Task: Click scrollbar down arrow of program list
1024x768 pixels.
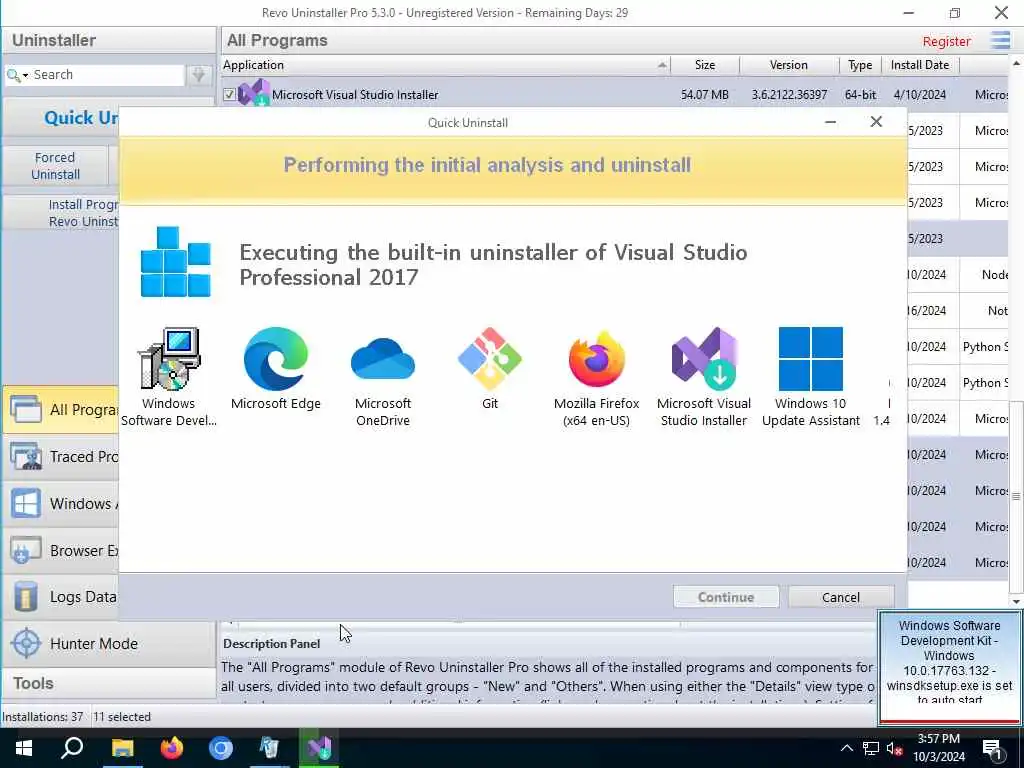Action: click(x=1016, y=601)
